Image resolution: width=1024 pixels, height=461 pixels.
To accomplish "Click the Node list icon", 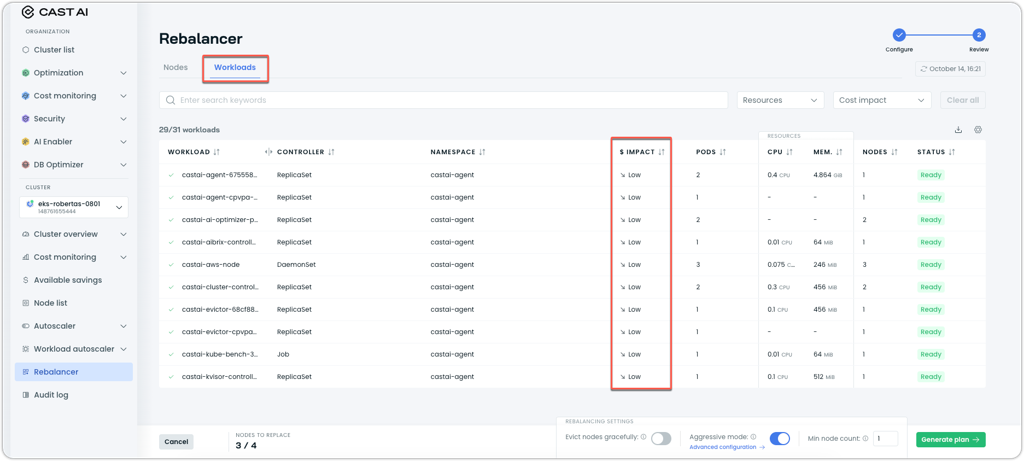I will pos(25,303).
